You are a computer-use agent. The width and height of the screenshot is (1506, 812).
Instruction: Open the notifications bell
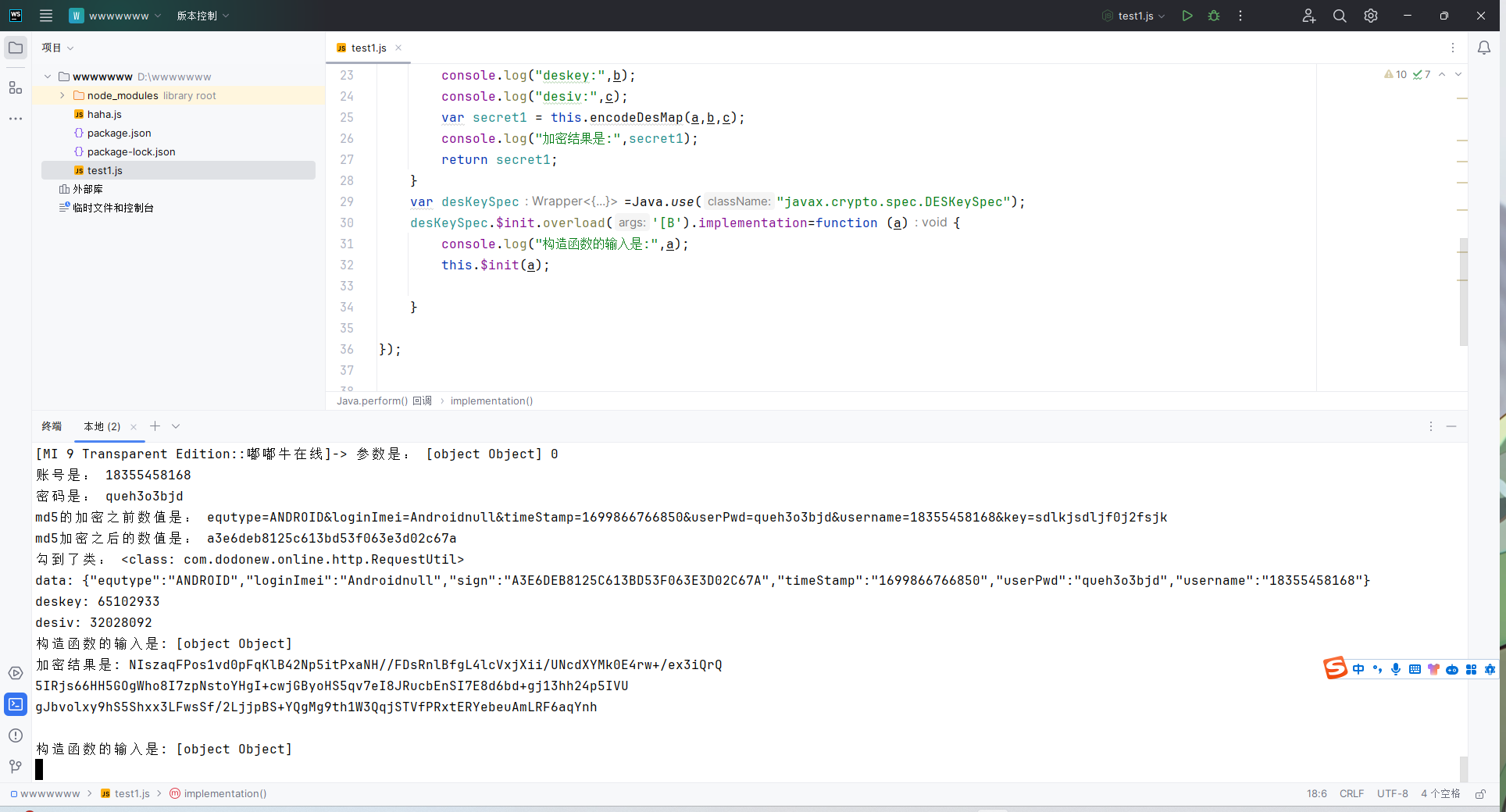(1484, 48)
